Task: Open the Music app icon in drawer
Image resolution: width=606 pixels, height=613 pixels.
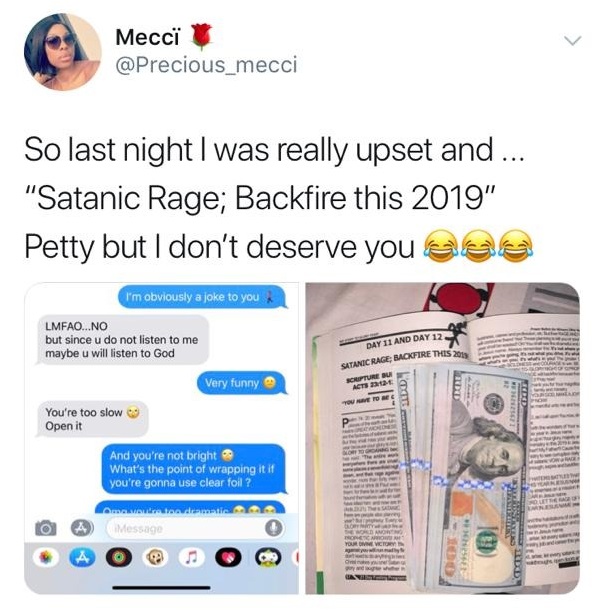Action: pos(192,558)
